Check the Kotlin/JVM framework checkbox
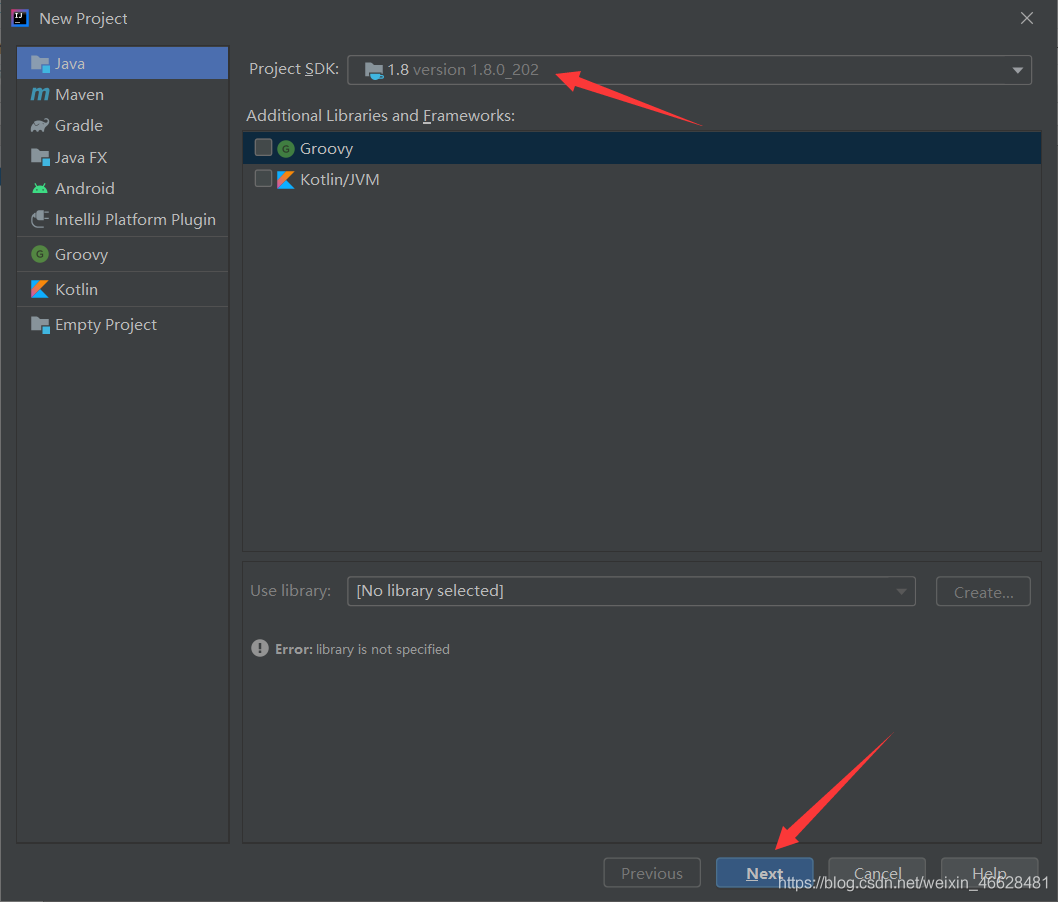The width and height of the screenshot is (1058, 902). point(264,179)
